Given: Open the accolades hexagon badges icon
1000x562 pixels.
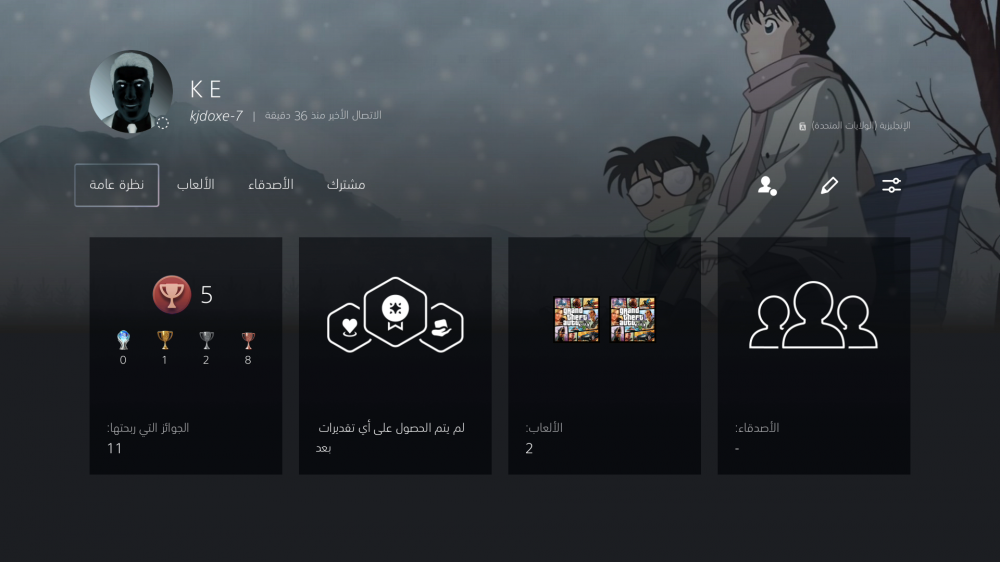Looking at the screenshot, I should (x=395, y=314).
